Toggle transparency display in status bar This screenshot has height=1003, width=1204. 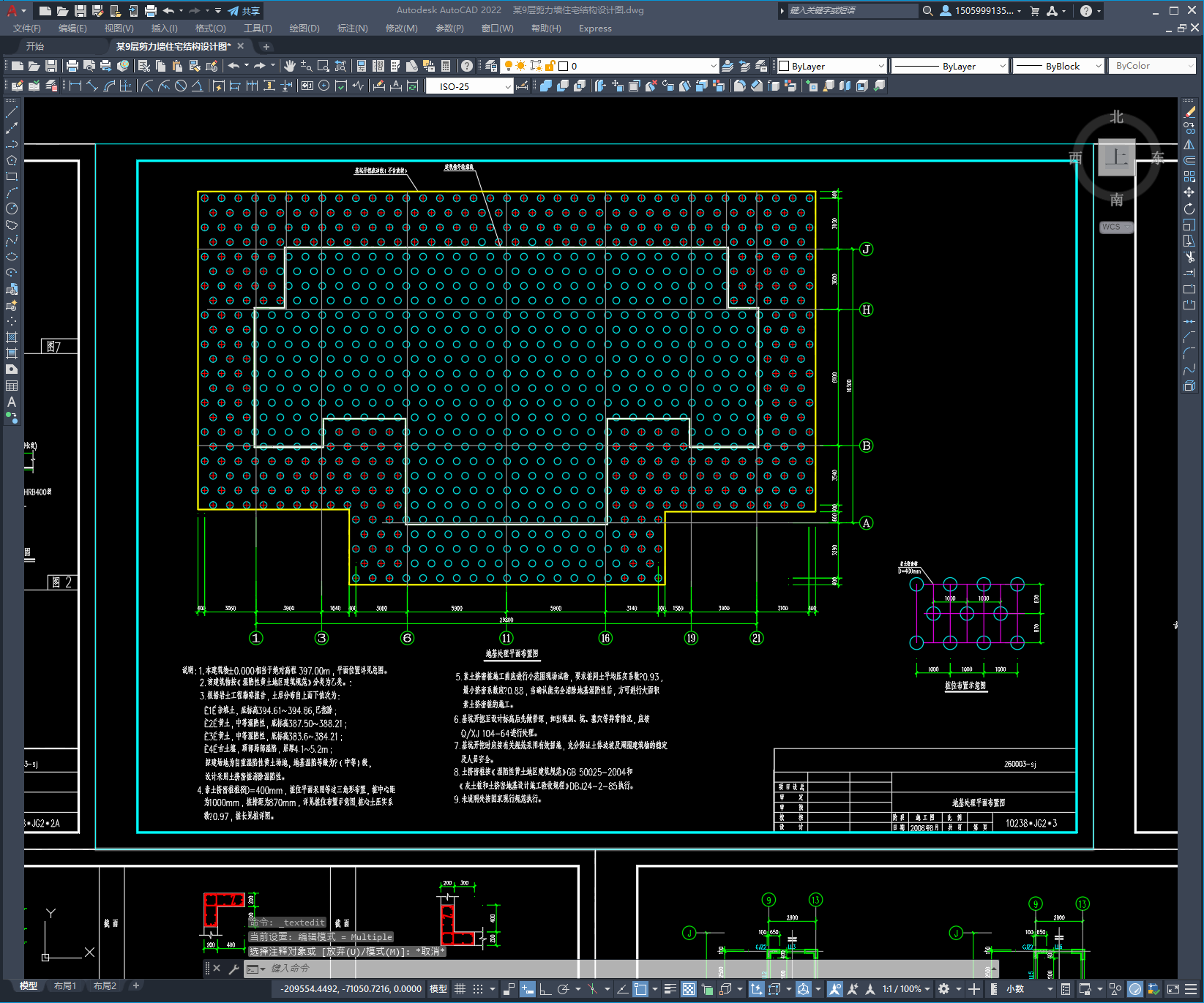tap(689, 989)
